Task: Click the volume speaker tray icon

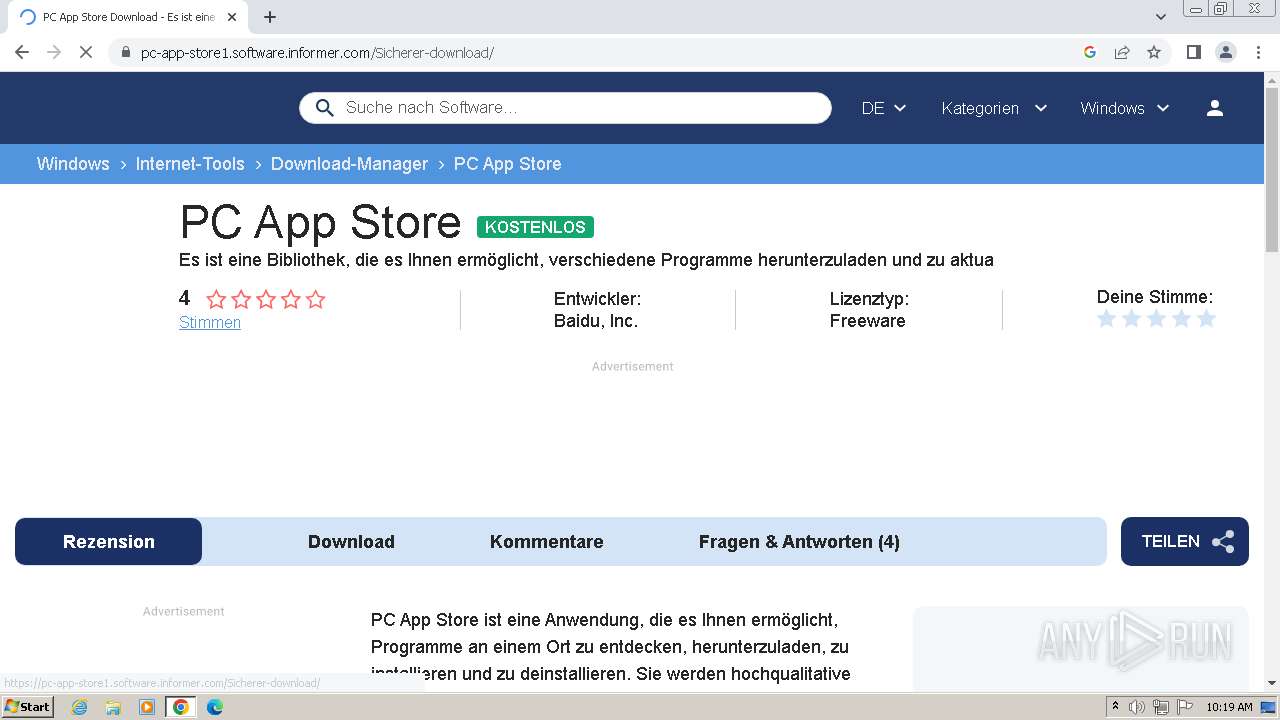Action: pos(1137,707)
